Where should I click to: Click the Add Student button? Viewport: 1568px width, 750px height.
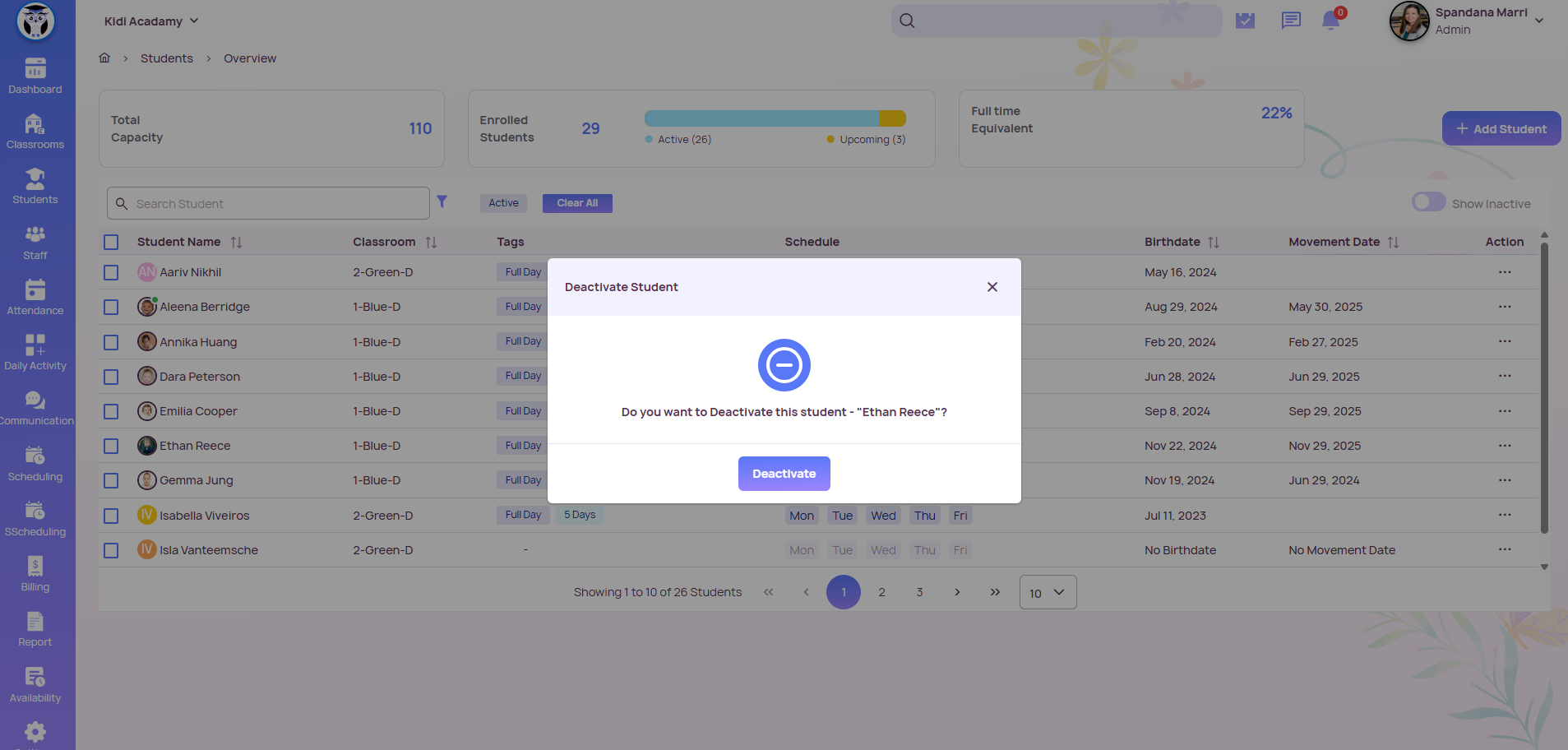coord(1501,129)
